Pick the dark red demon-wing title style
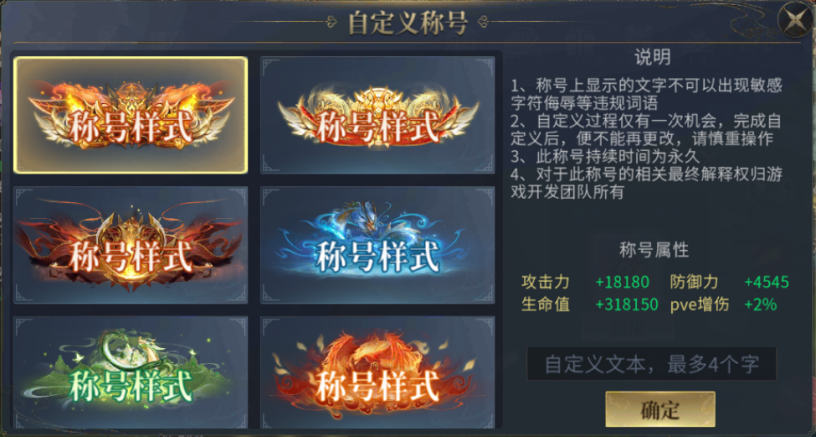 click(x=130, y=245)
